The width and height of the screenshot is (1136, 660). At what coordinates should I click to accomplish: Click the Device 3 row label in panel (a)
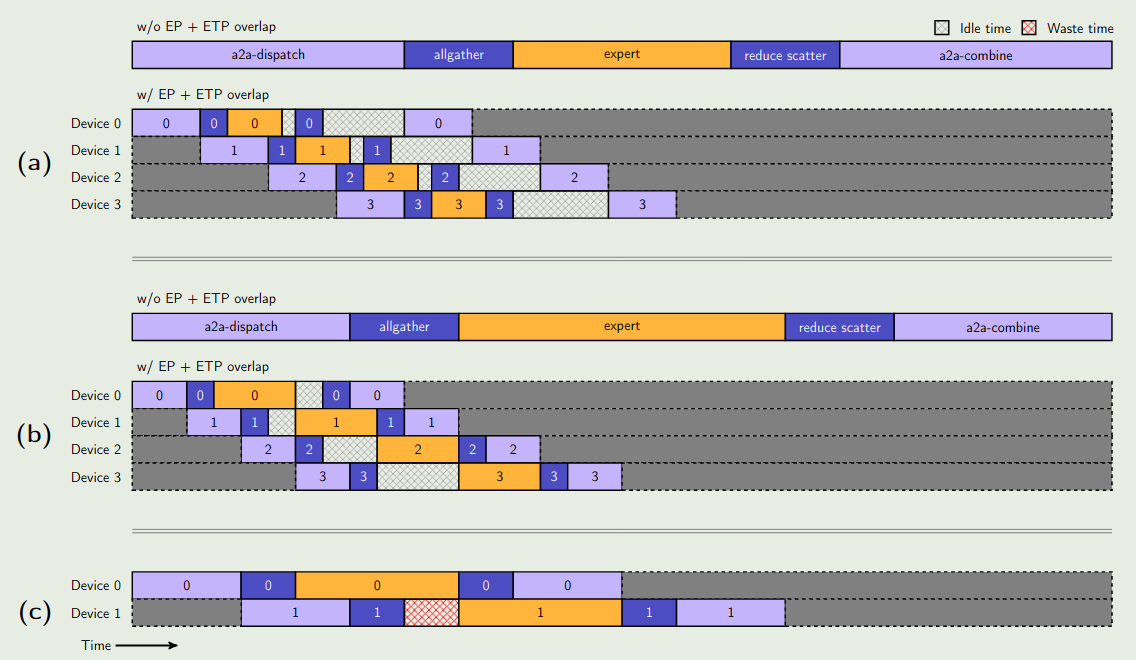click(96, 204)
